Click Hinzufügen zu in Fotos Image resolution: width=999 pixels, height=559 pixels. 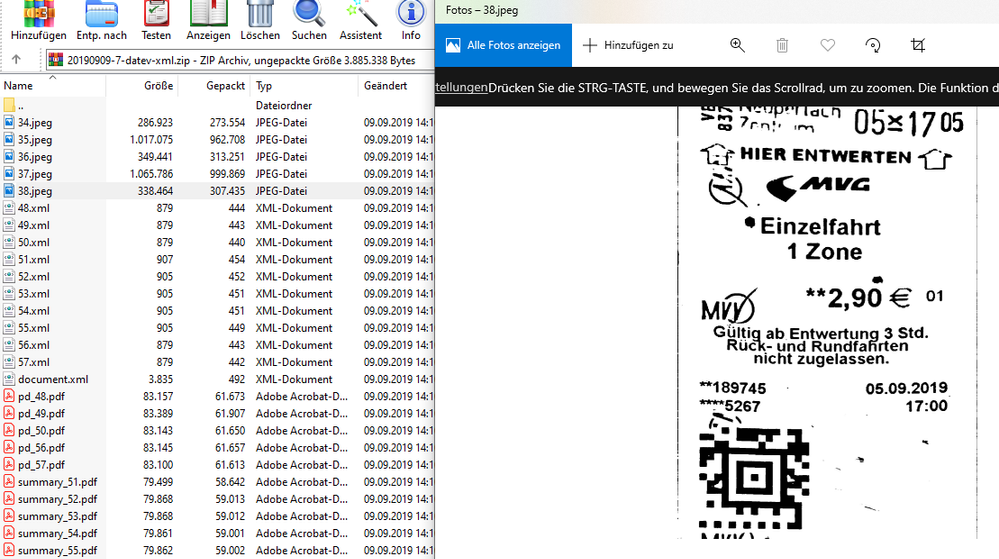point(628,45)
